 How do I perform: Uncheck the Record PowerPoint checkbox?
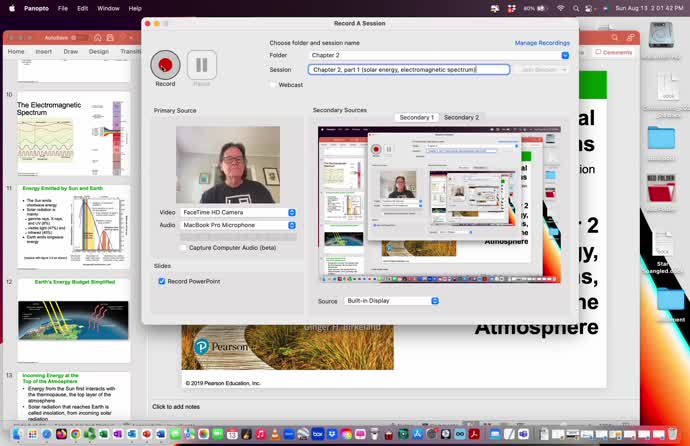pyautogui.click(x=162, y=281)
